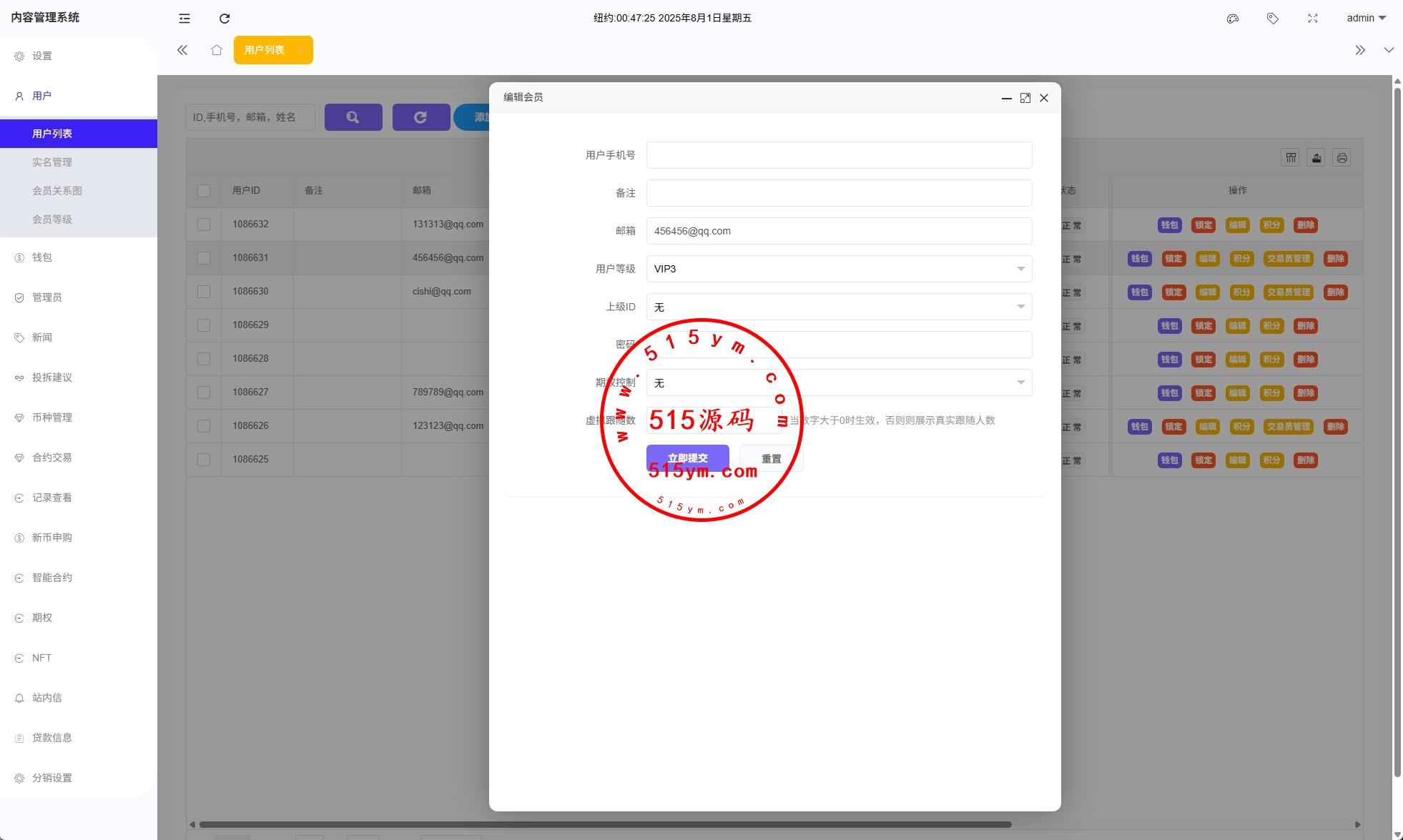Toggle fullscreen with the expand icon
Viewport: 1403px width, 840px height.
tap(1312, 19)
